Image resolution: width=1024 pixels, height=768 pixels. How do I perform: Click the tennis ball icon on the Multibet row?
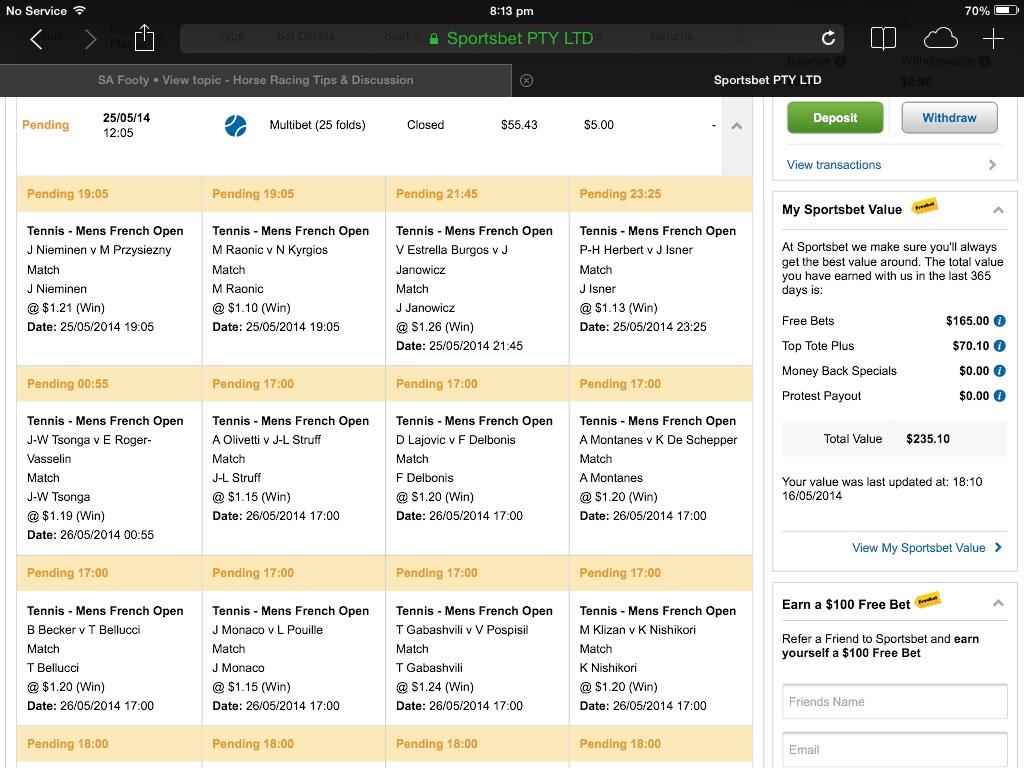point(235,125)
